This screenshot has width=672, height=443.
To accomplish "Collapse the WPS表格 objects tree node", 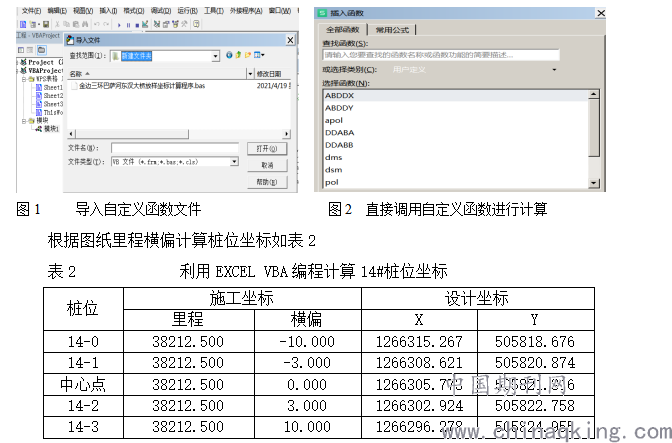I will click(x=24, y=79).
